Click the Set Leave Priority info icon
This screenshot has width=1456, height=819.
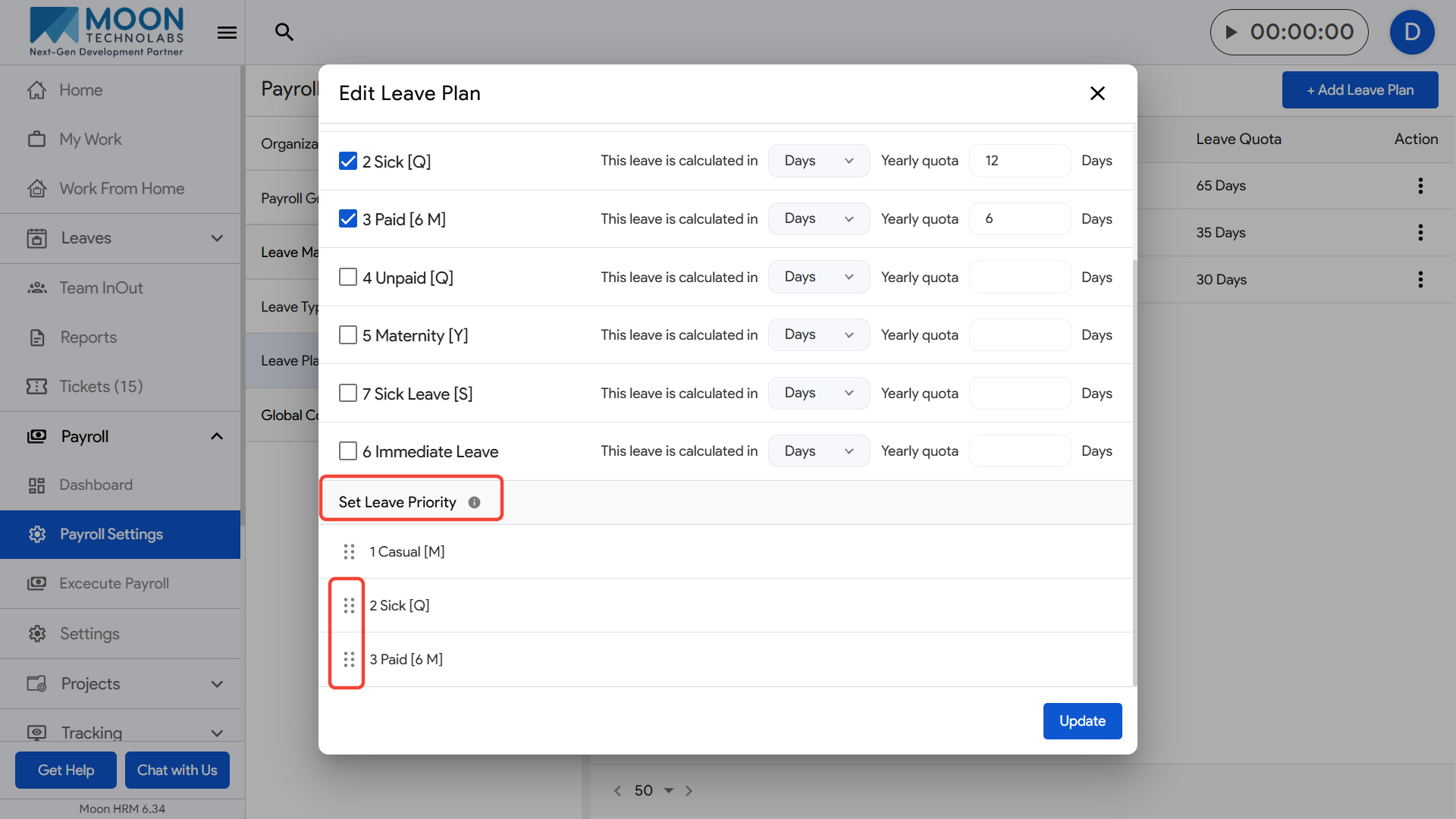pyautogui.click(x=474, y=502)
